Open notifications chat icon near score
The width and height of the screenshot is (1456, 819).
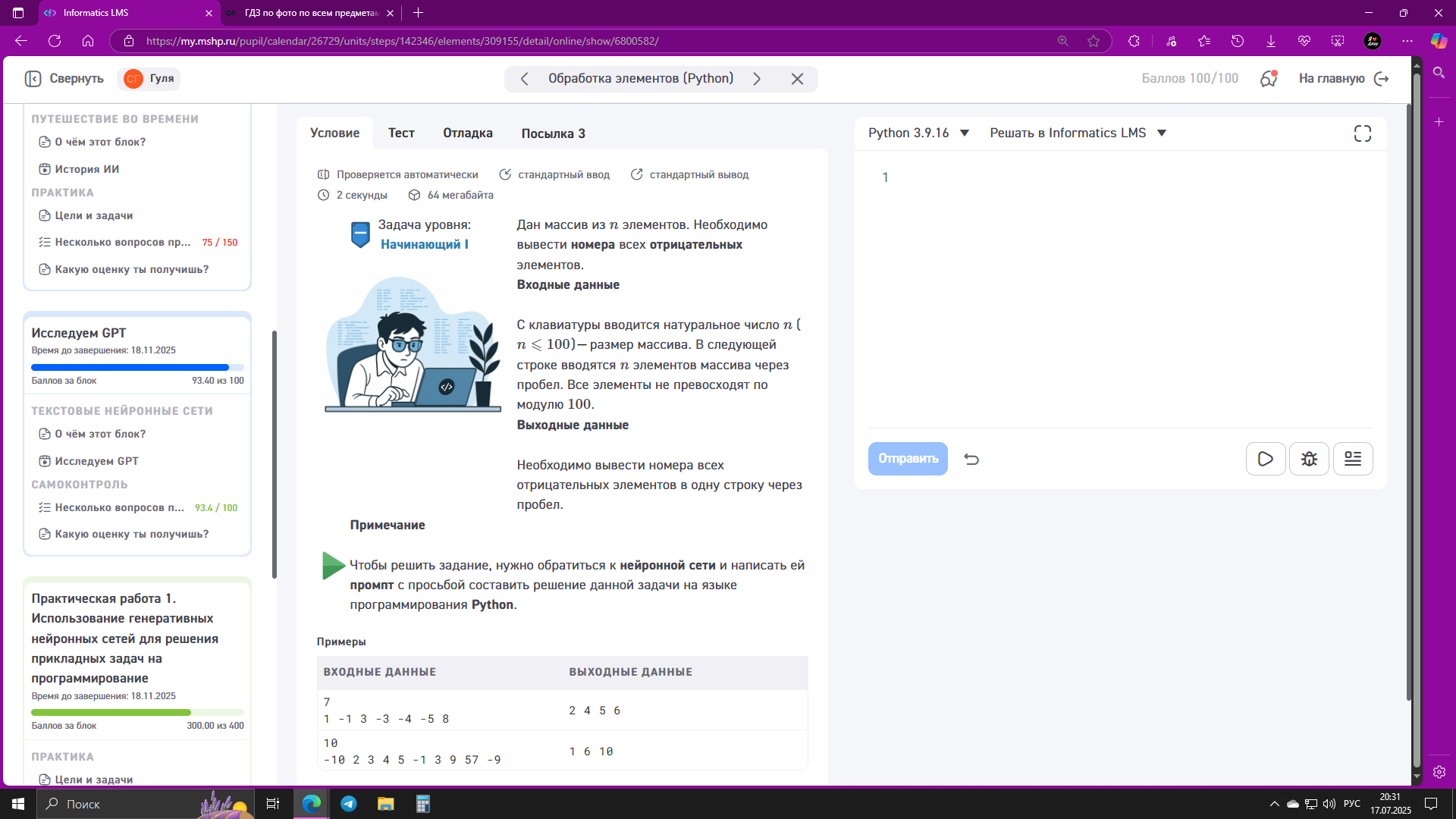coord(1269,79)
